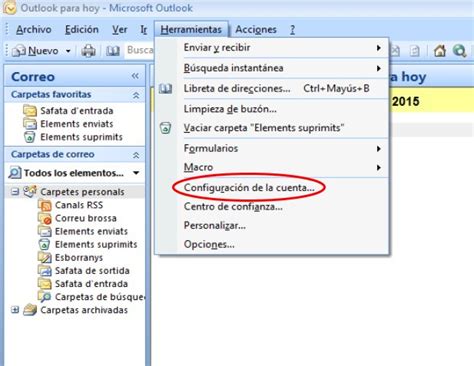Select Elements suprimits in favorites

[81, 137]
